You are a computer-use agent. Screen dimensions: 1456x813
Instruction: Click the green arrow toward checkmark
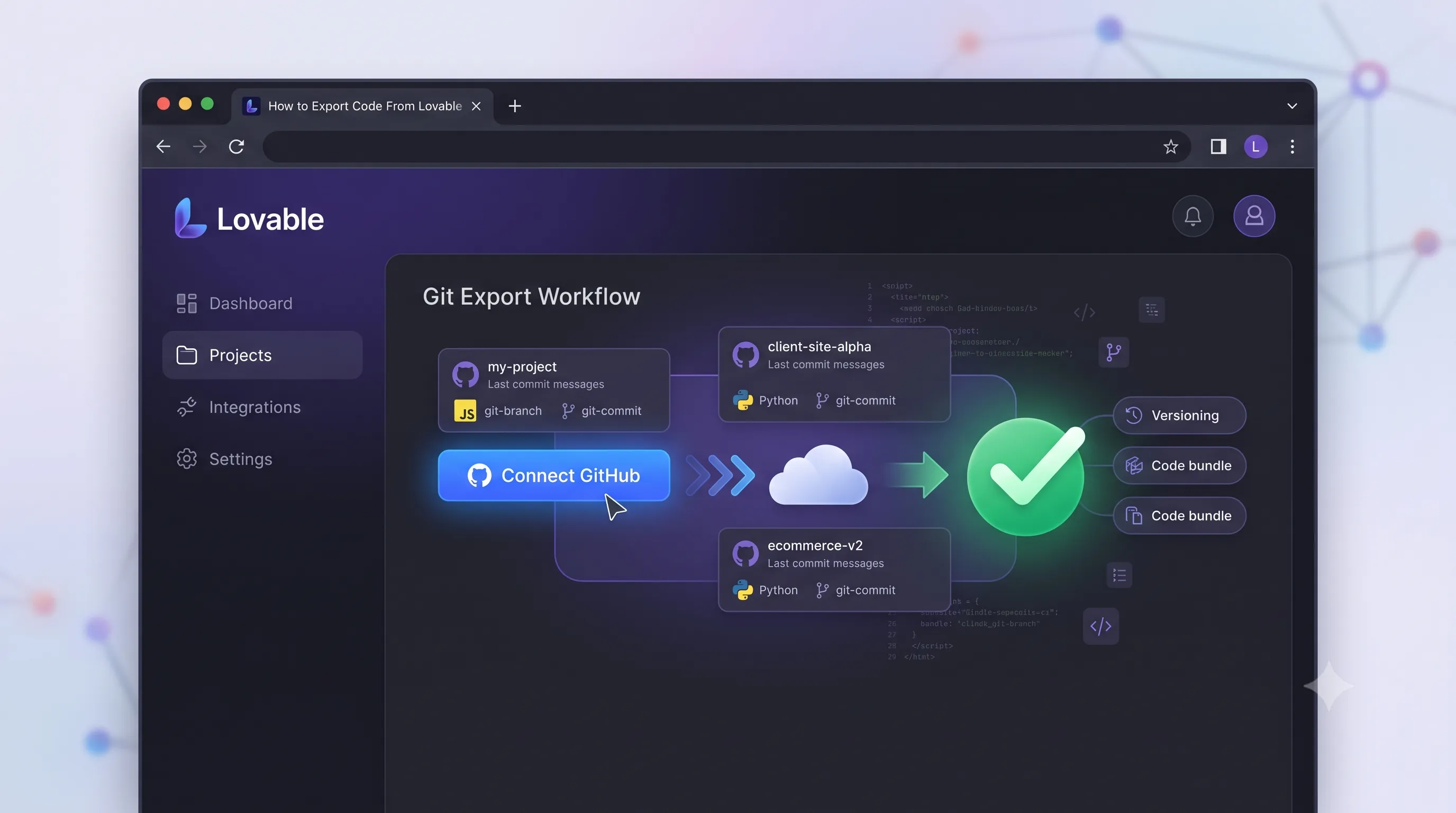918,475
